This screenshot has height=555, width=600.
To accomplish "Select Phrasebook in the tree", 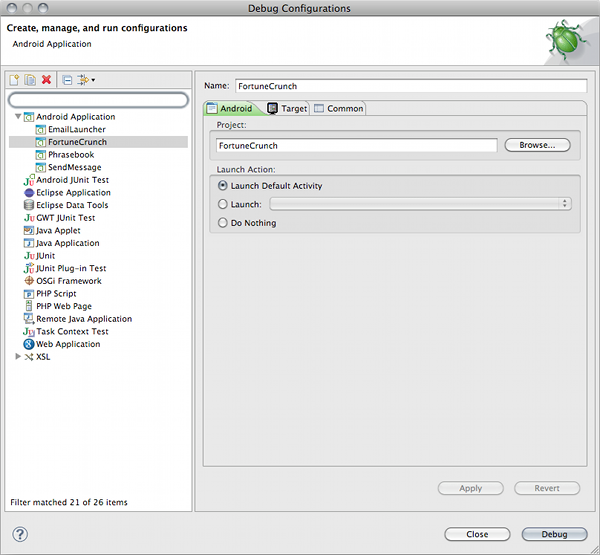I will [x=71, y=155].
